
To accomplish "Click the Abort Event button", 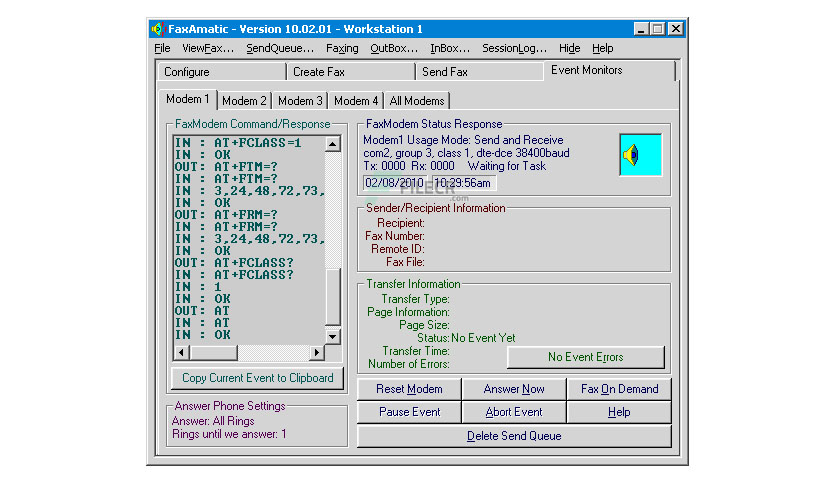I will tap(514, 412).
